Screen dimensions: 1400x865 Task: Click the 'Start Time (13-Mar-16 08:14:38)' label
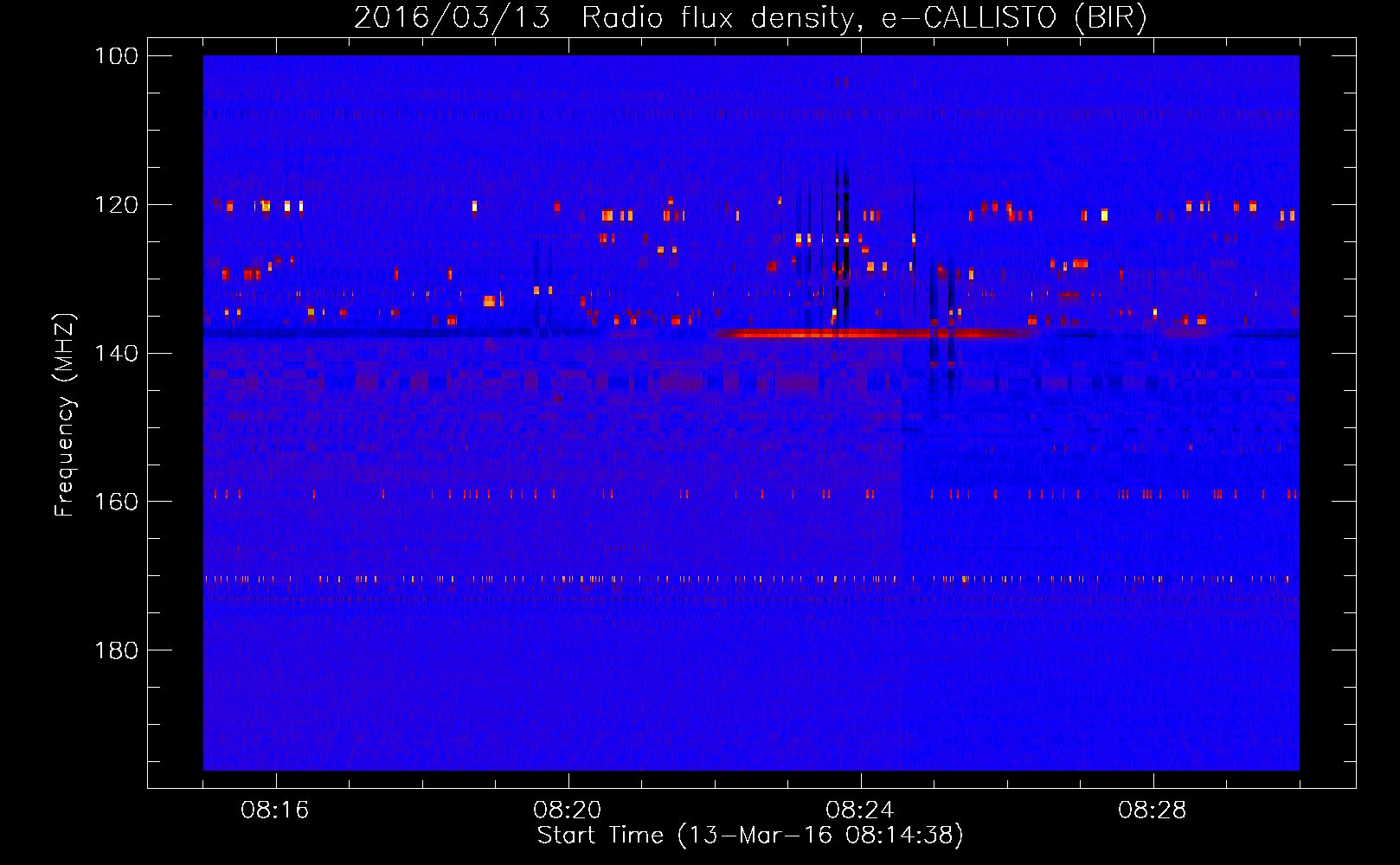tap(750, 836)
